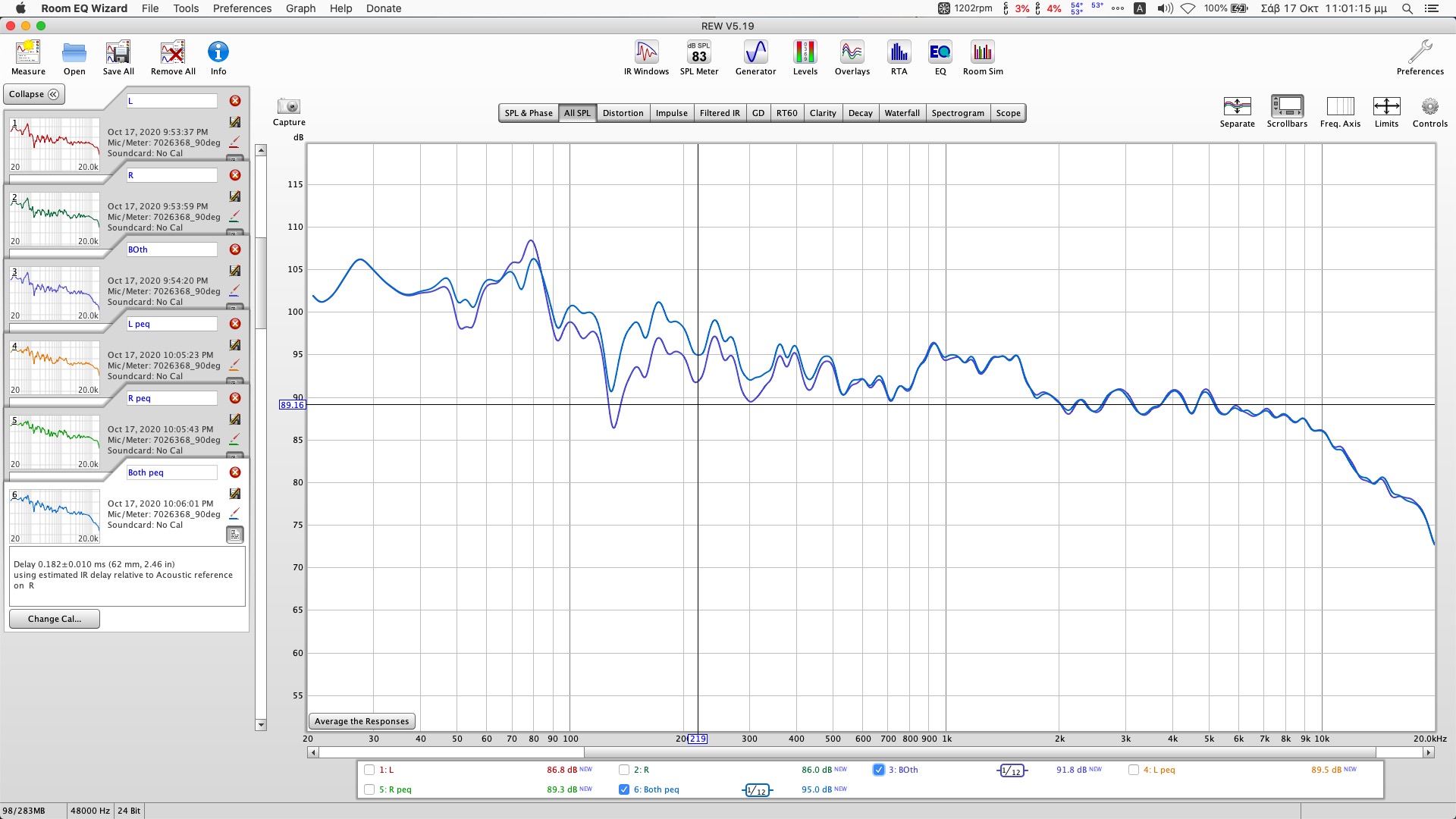Viewport: 1456px width, 819px height.
Task: Enable the 1: L trace checkbox
Action: pos(369,770)
